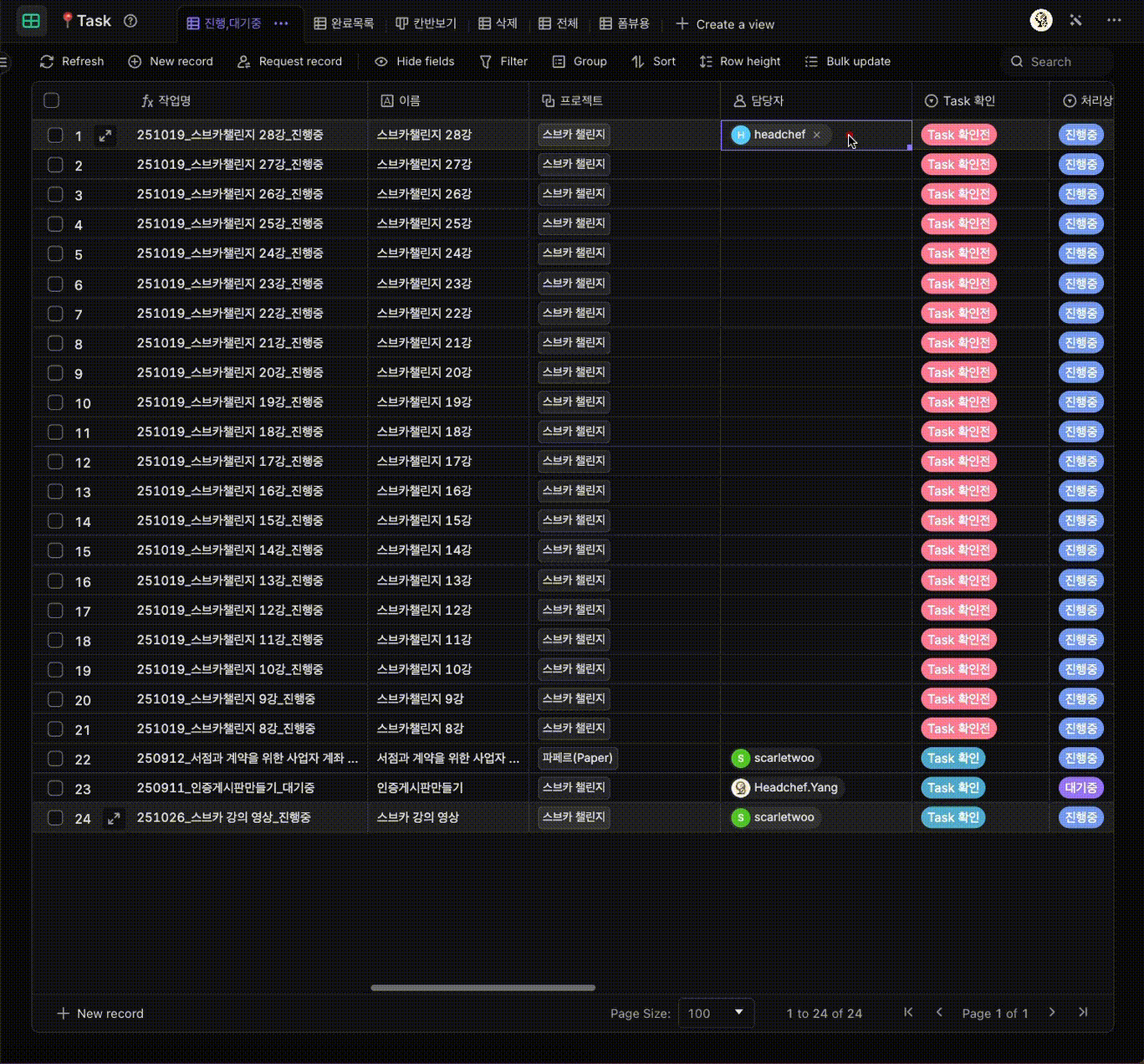1144x1064 pixels.
Task: Open options menu for 진행,대기중 view
Action: tap(282, 23)
